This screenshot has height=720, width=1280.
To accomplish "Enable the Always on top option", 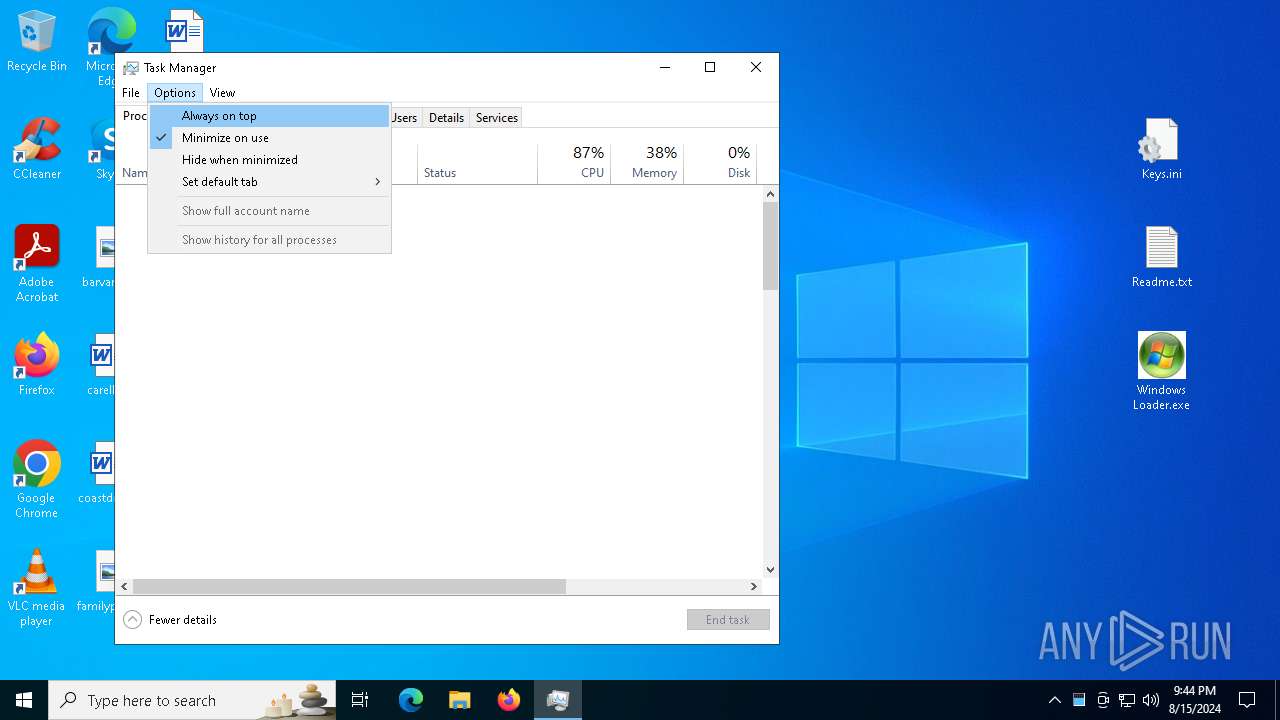I will (x=269, y=116).
